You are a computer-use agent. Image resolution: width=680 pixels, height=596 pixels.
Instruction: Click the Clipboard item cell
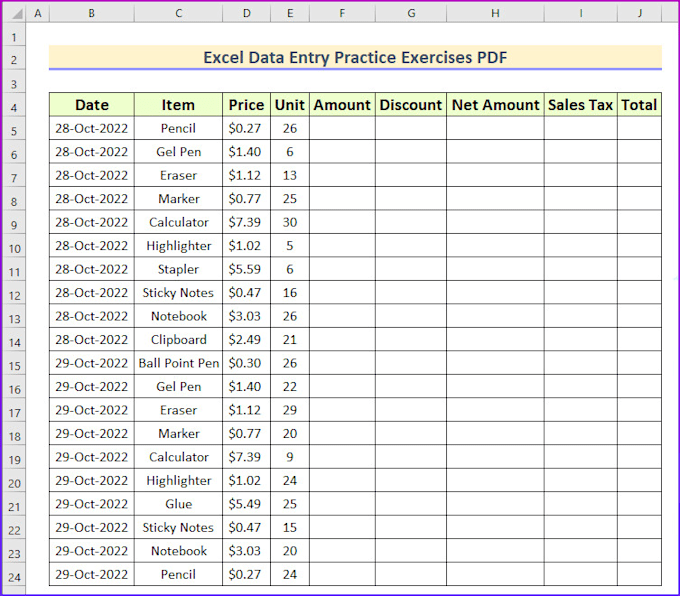click(179, 339)
